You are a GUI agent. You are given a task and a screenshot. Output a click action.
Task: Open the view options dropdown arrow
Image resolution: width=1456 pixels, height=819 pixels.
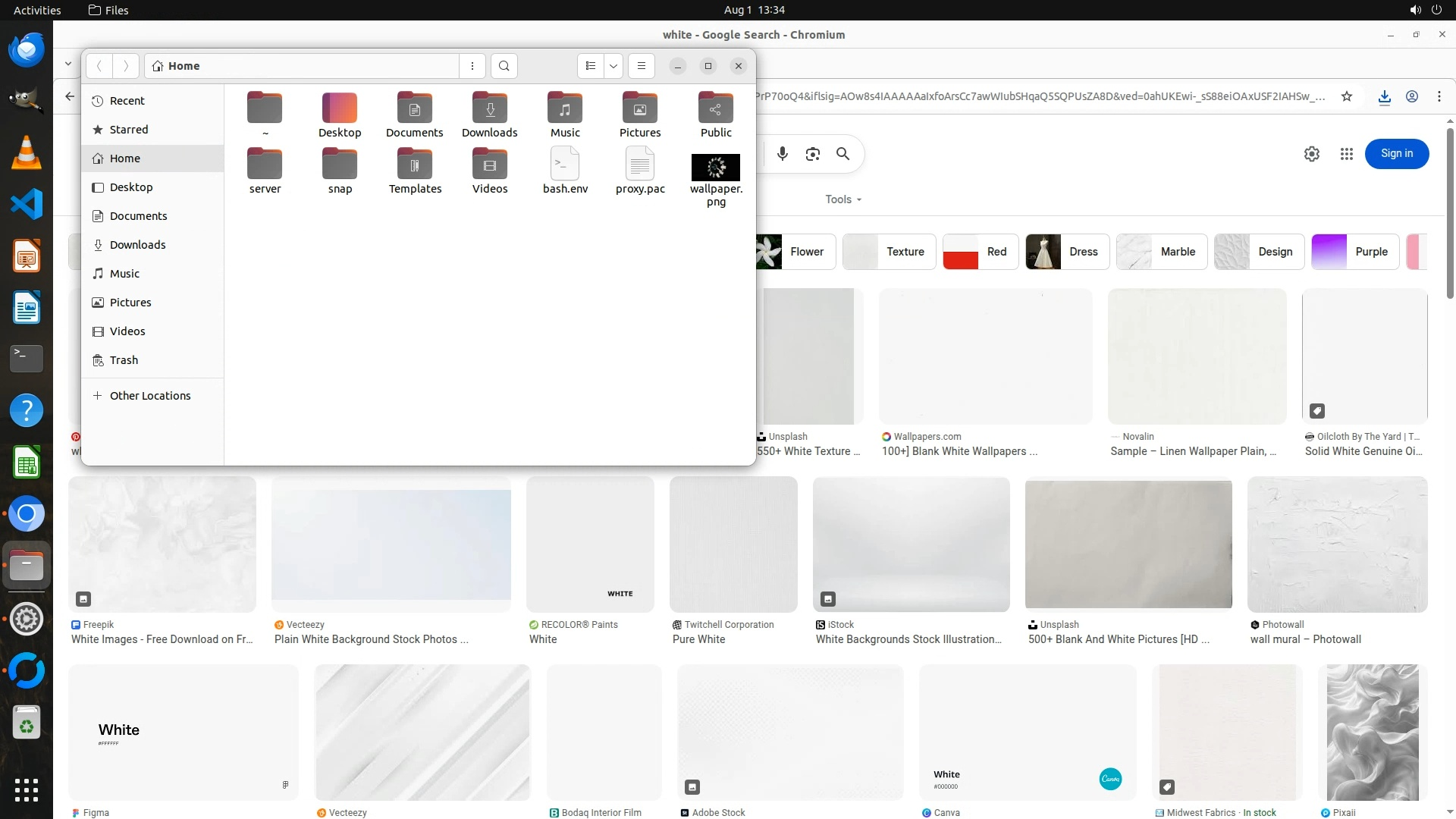(x=613, y=66)
